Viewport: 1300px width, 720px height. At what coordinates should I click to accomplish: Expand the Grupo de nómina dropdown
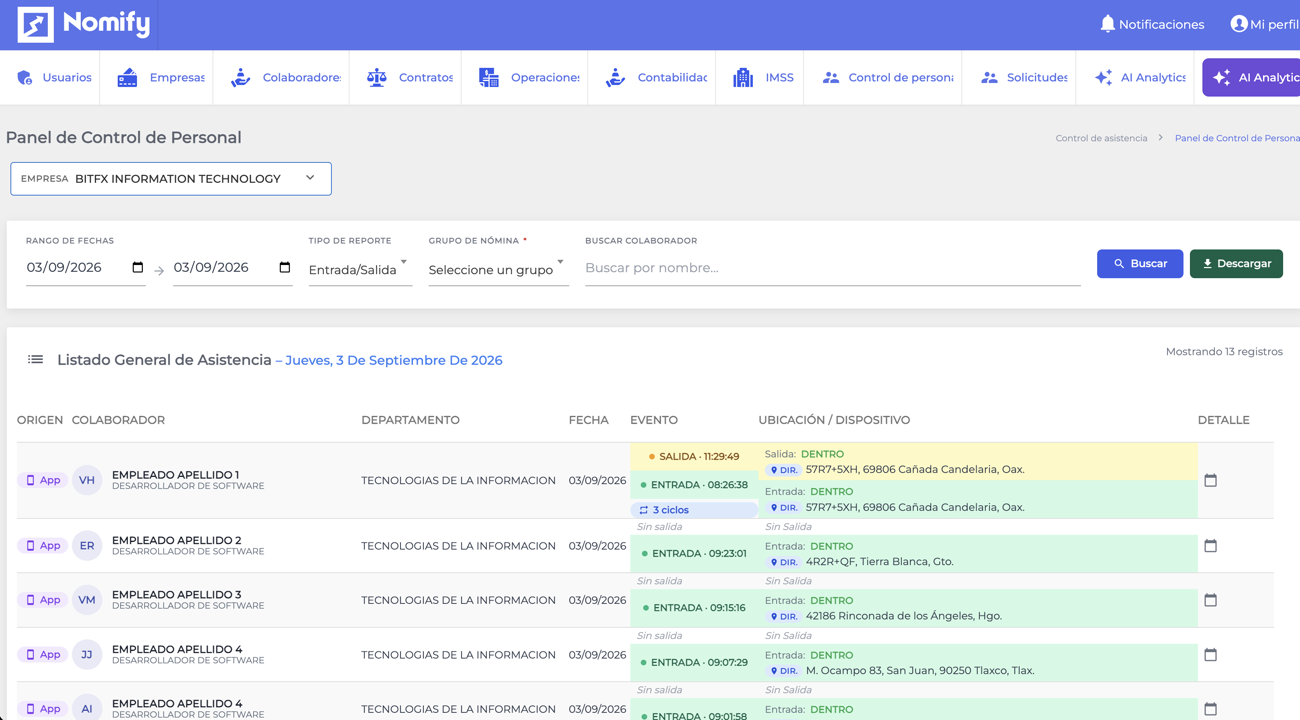click(498, 269)
